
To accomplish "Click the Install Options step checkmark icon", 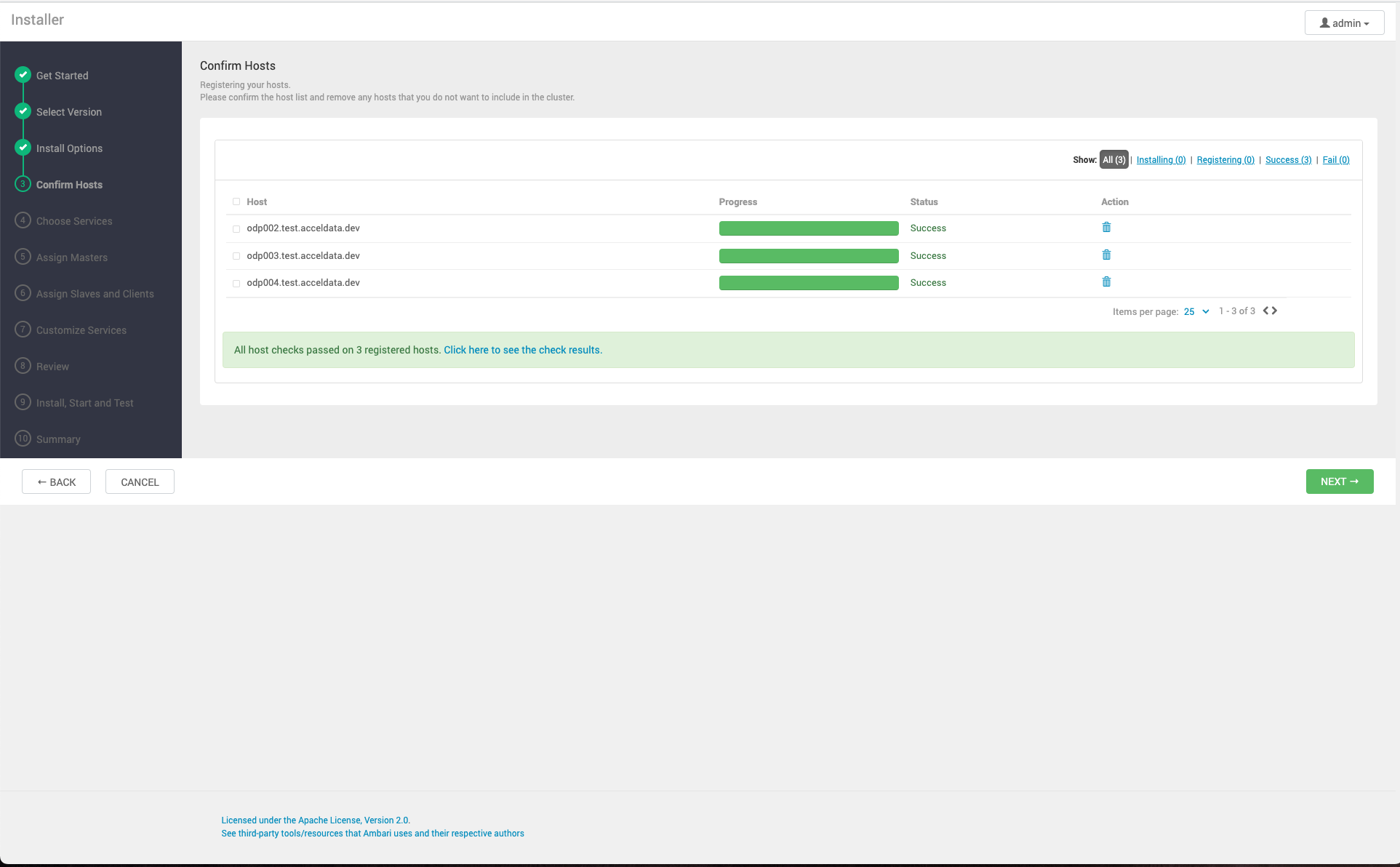I will (x=23, y=147).
